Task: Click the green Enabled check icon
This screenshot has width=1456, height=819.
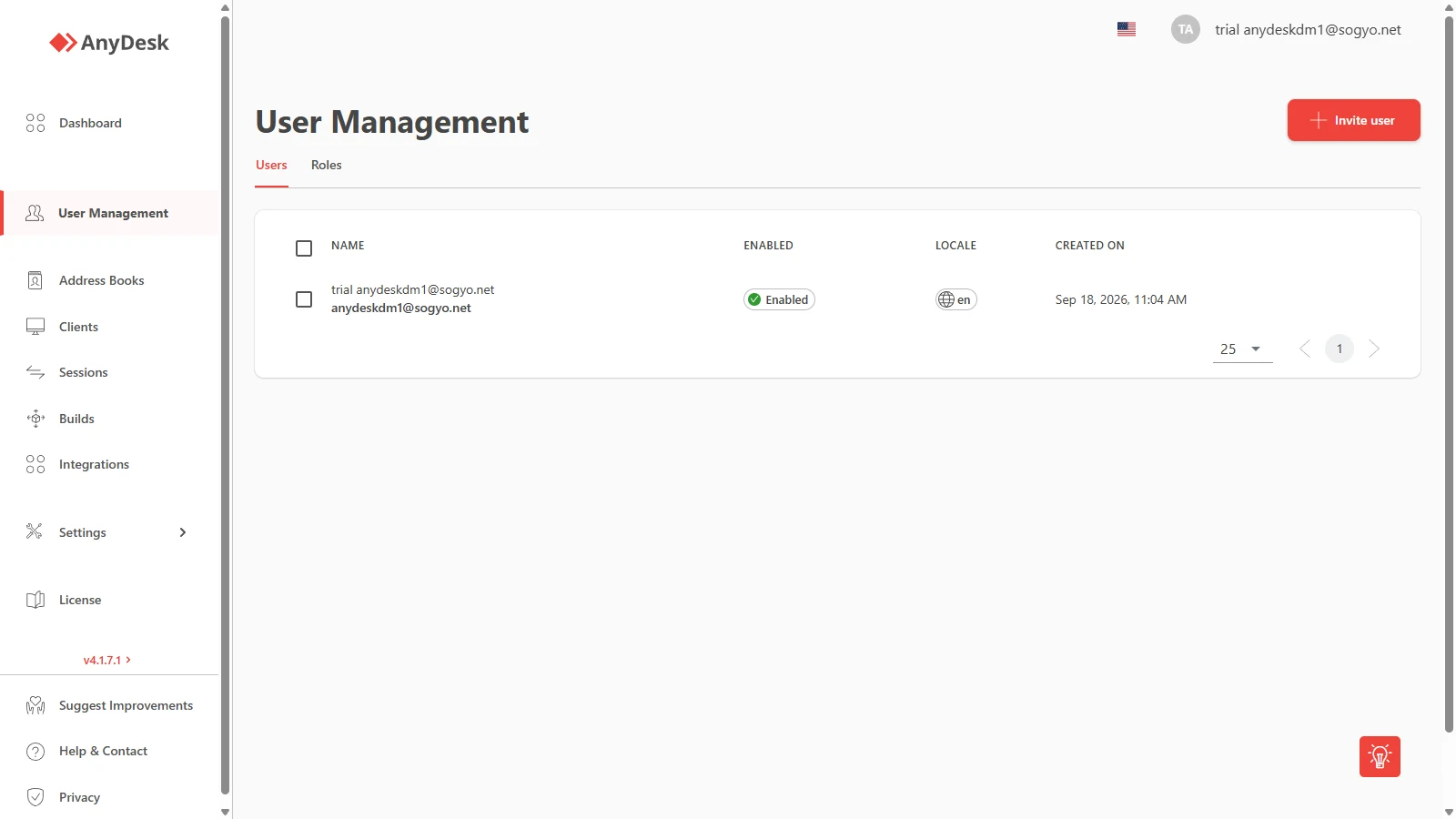Action: pos(754,299)
